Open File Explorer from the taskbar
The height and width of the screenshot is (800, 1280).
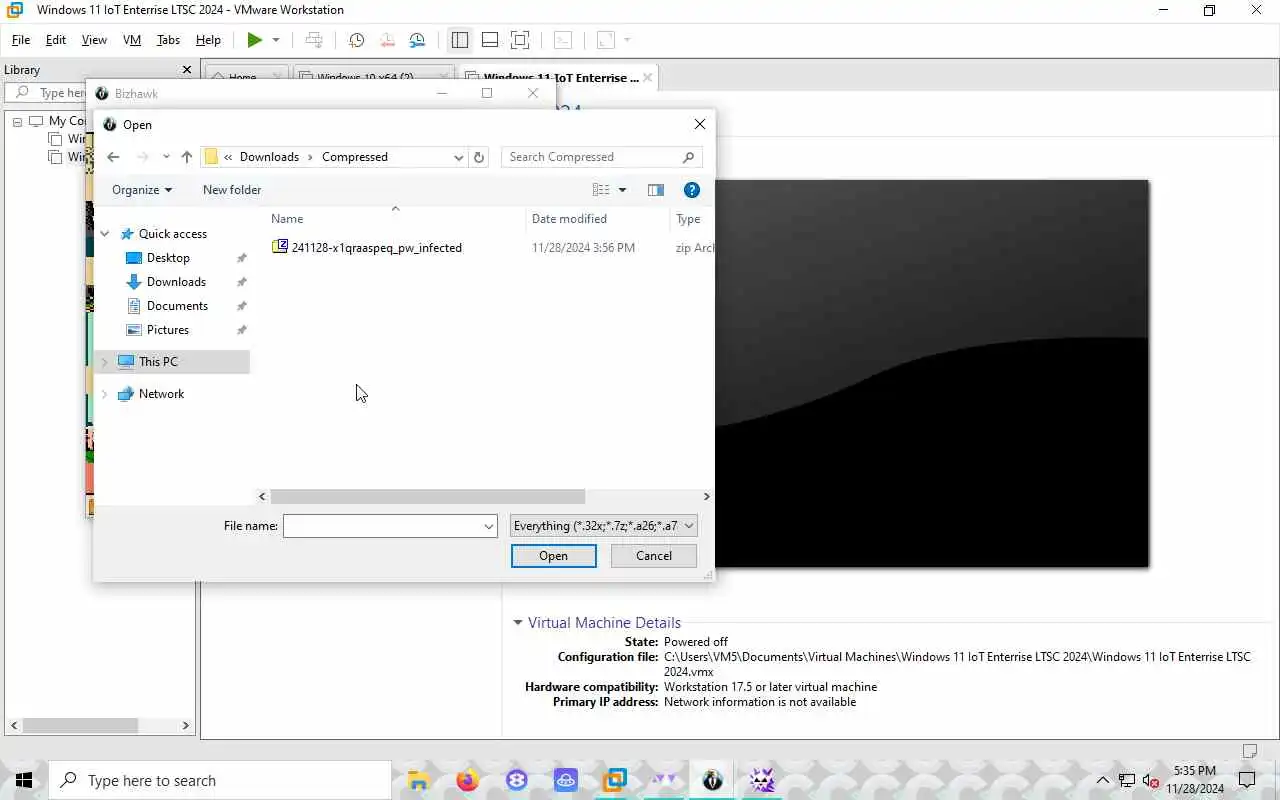tap(418, 780)
